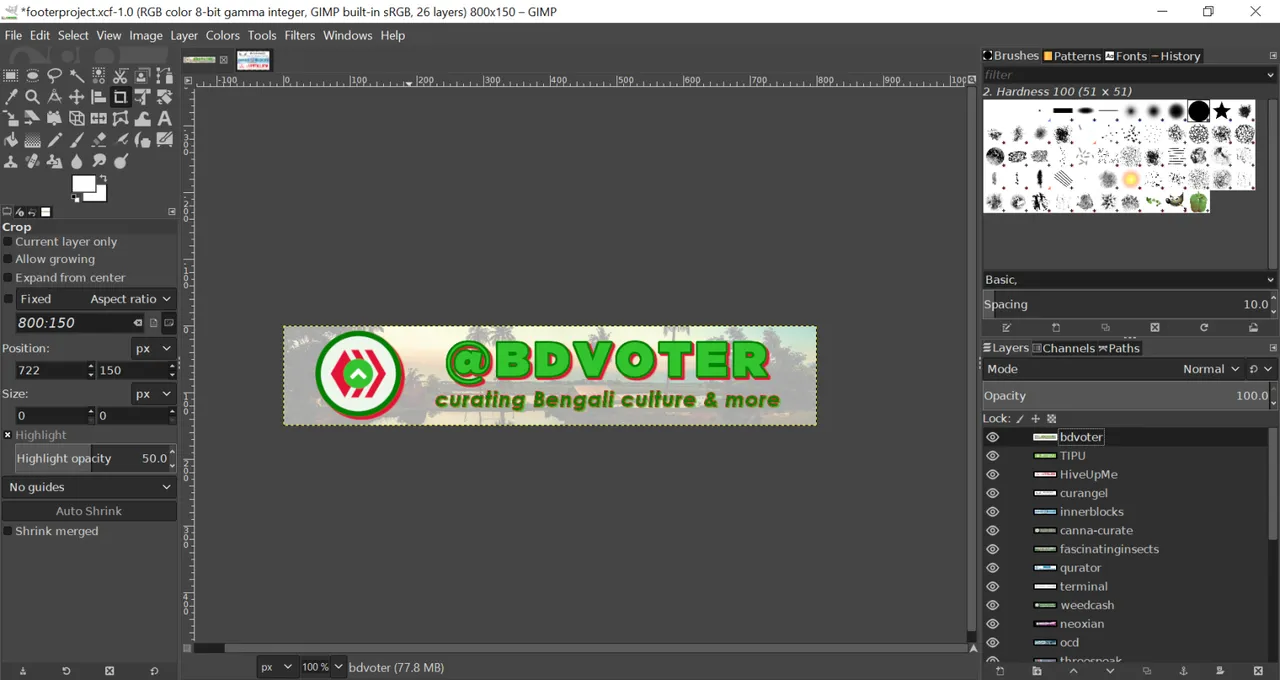Image resolution: width=1280 pixels, height=680 pixels.
Task: Select the Alignment tool
Action: [99, 97]
